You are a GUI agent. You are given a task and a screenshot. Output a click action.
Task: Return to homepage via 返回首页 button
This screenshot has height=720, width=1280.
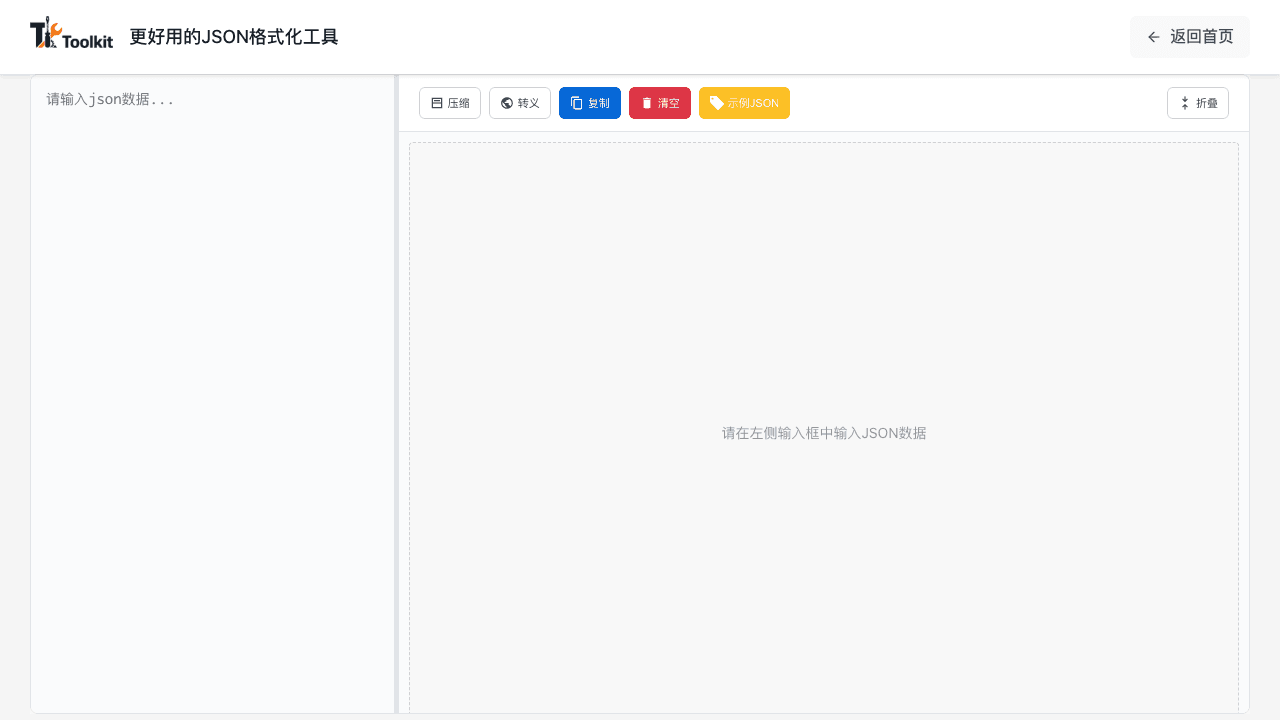coord(1190,37)
